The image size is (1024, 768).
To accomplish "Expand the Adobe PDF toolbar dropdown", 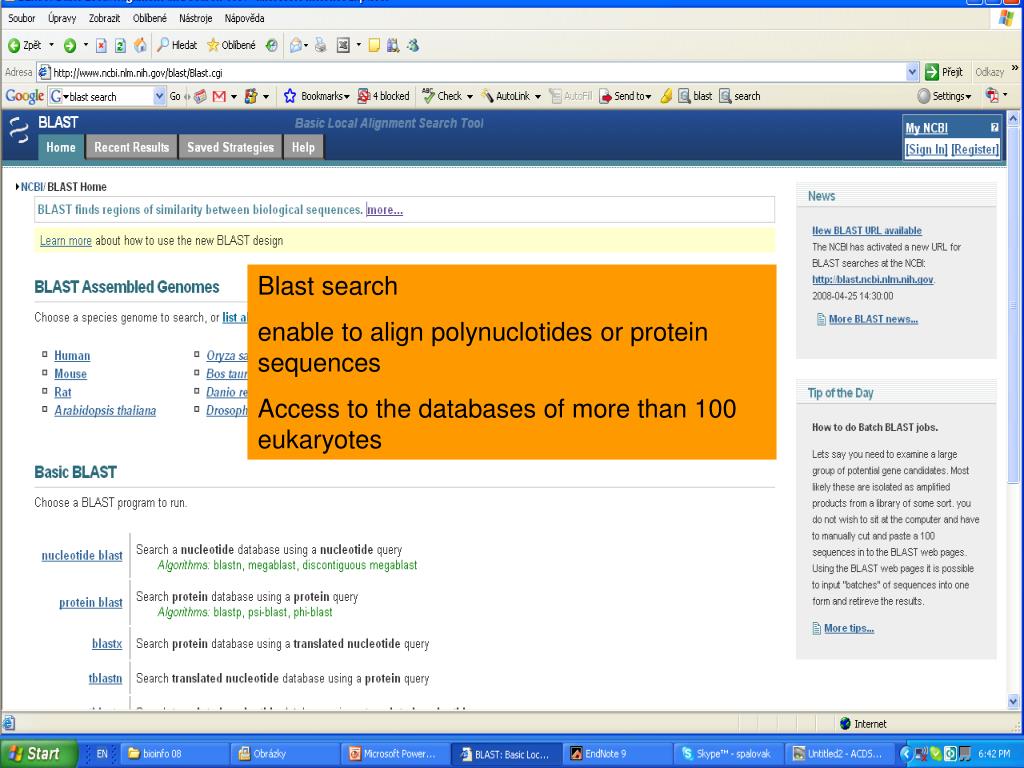I will click(x=1005, y=95).
